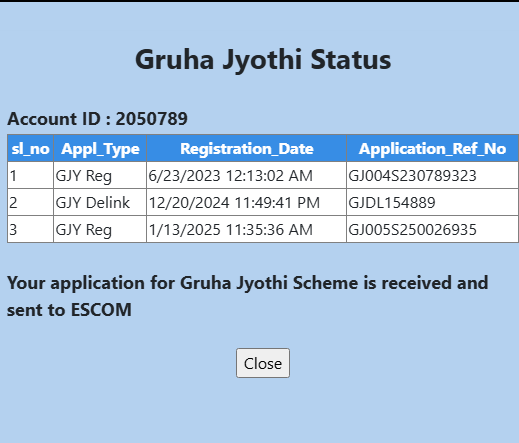
Task: Click GJY Reg in the first row
Action: point(83,176)
